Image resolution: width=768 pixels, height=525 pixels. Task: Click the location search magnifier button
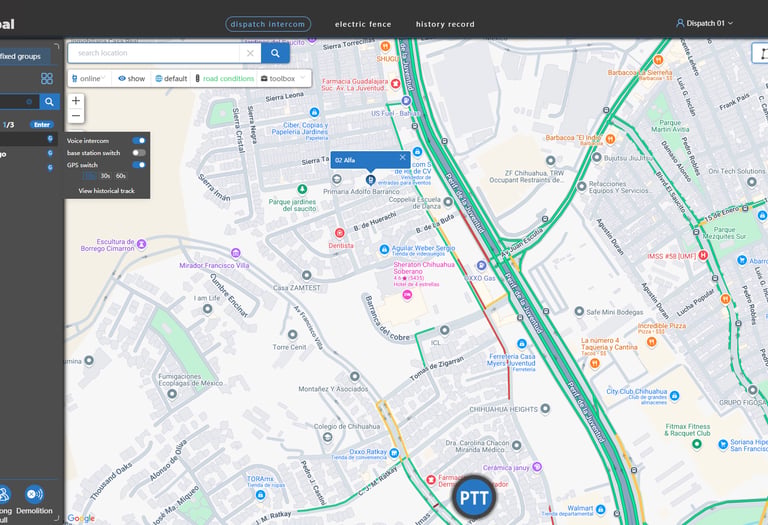click(275, 53)
